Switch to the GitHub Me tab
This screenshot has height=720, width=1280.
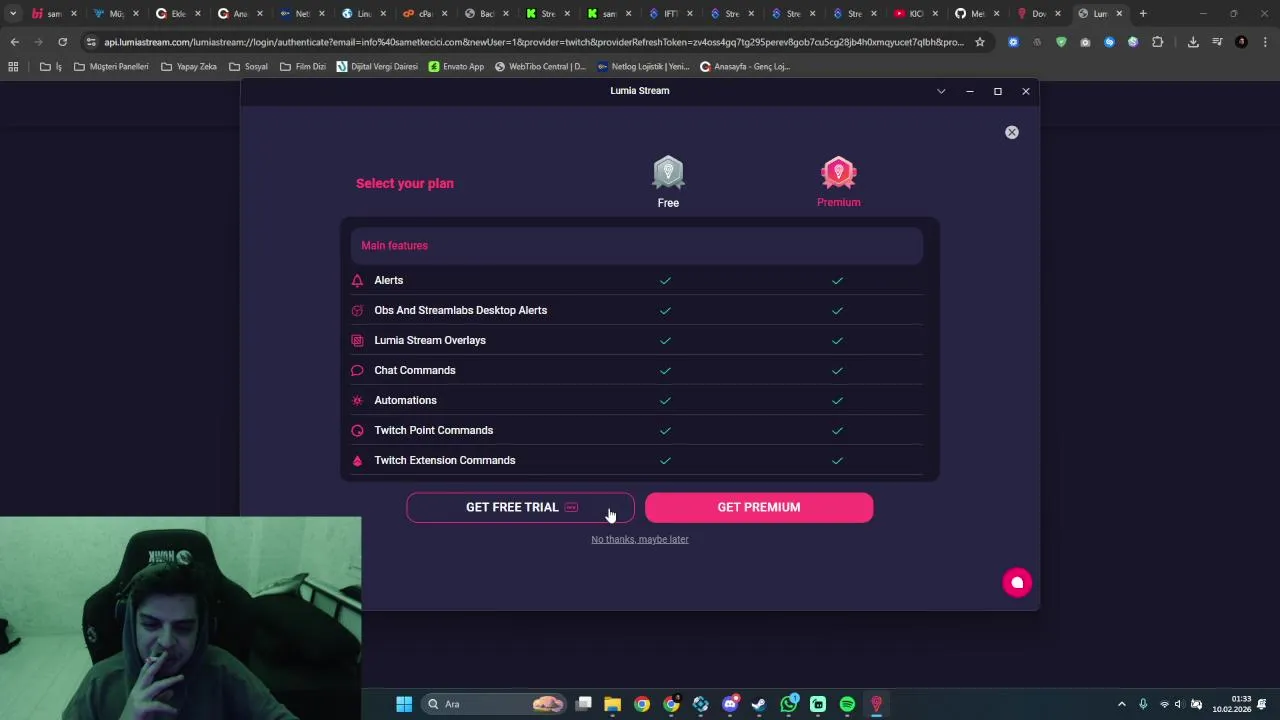point(977,14)
